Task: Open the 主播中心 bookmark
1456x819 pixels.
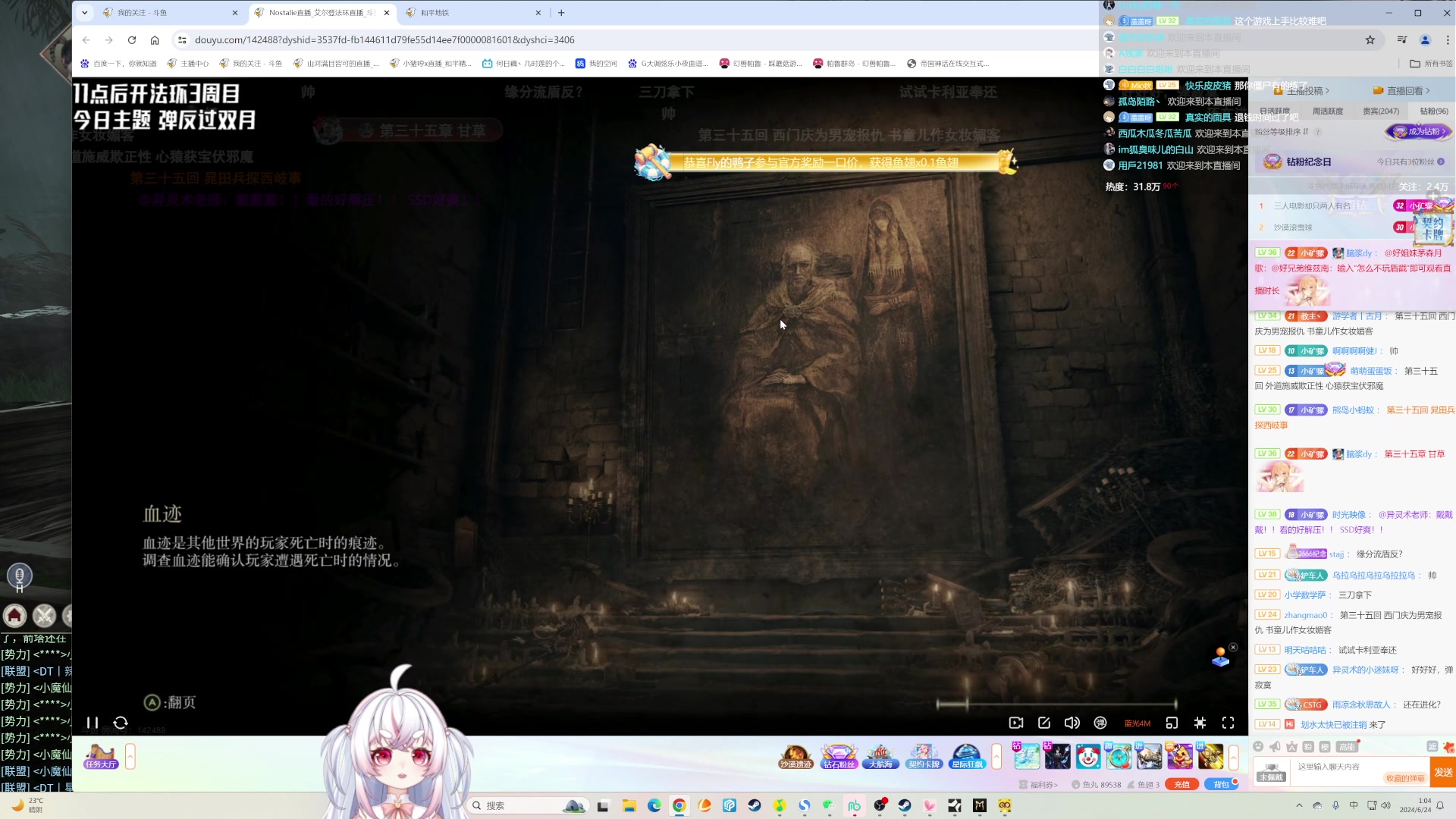Action: [188, 64]
